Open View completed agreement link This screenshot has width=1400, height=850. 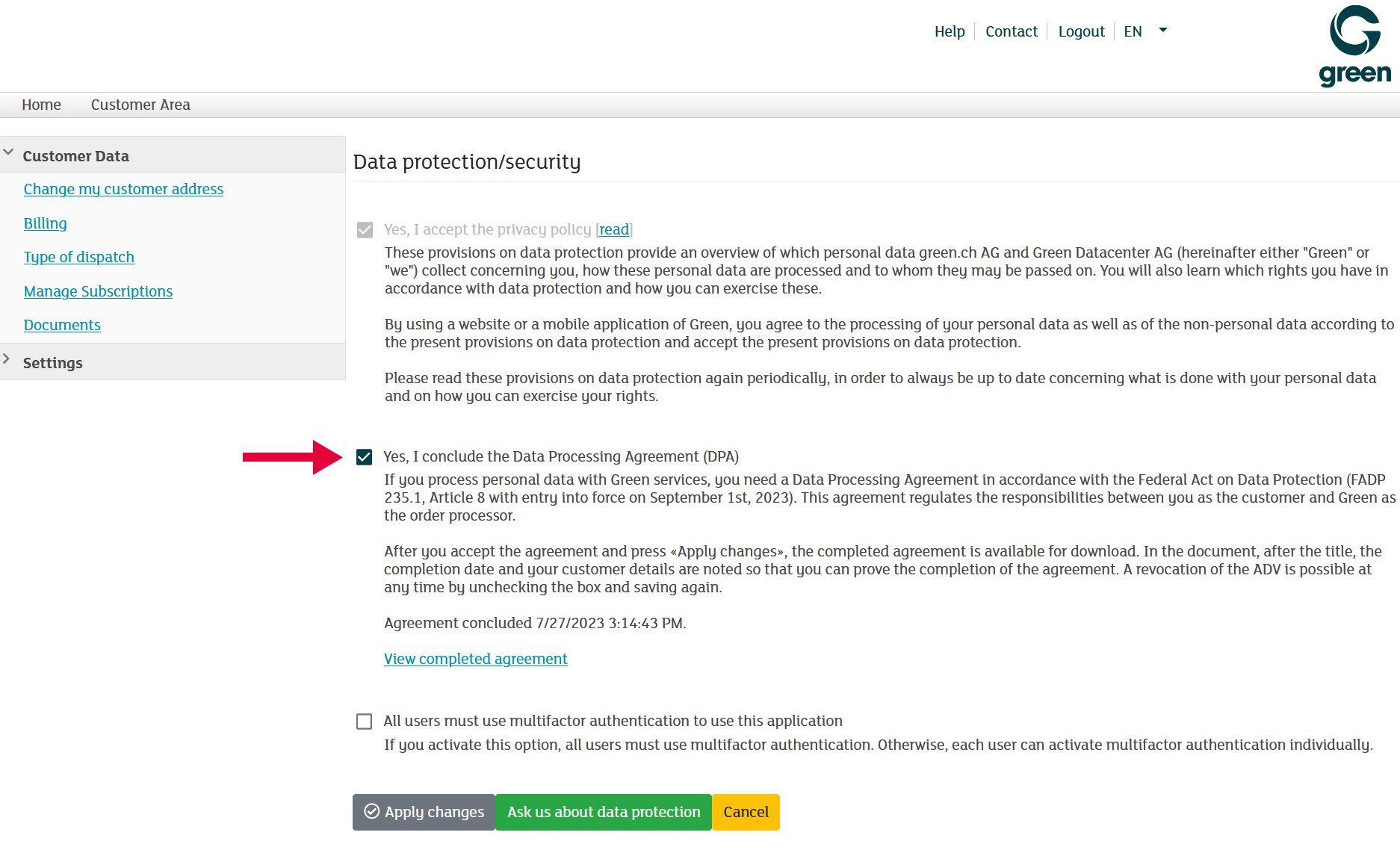point(475,659)
